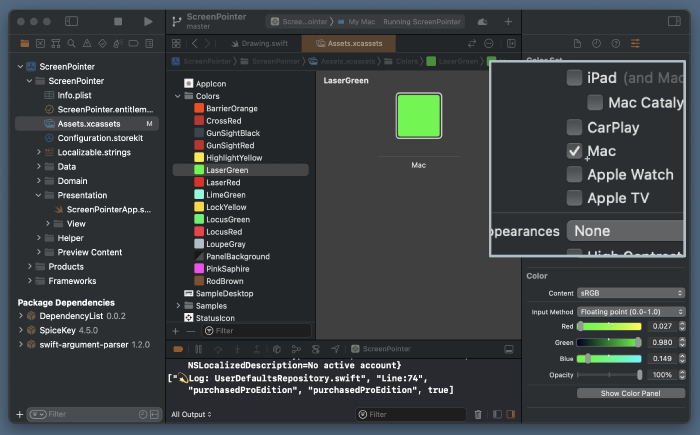The width and height of the screenshot is (700, 435).
Task: Clear the console with the trash icon
Action: pos(478,414)
